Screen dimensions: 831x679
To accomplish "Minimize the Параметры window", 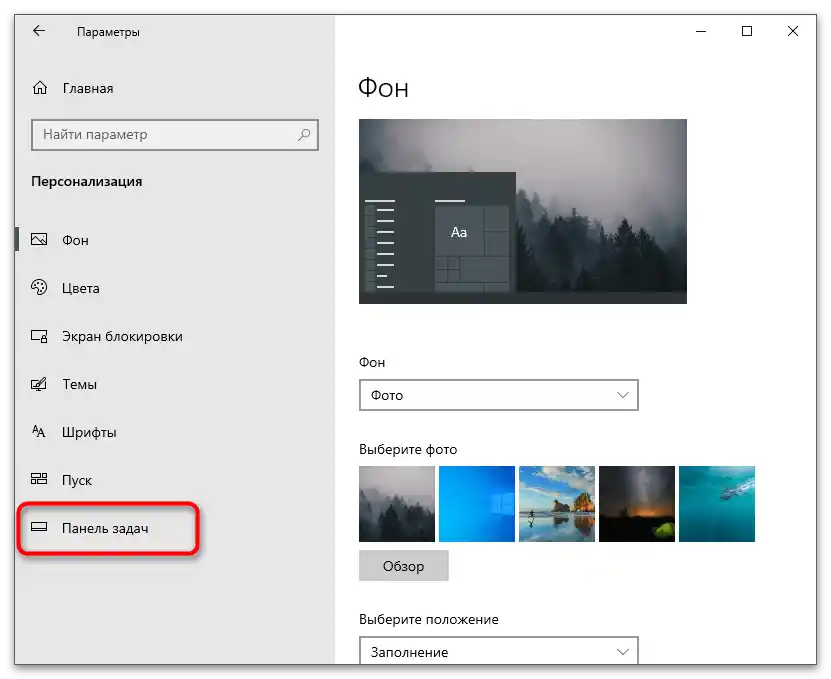I will 701,31.
